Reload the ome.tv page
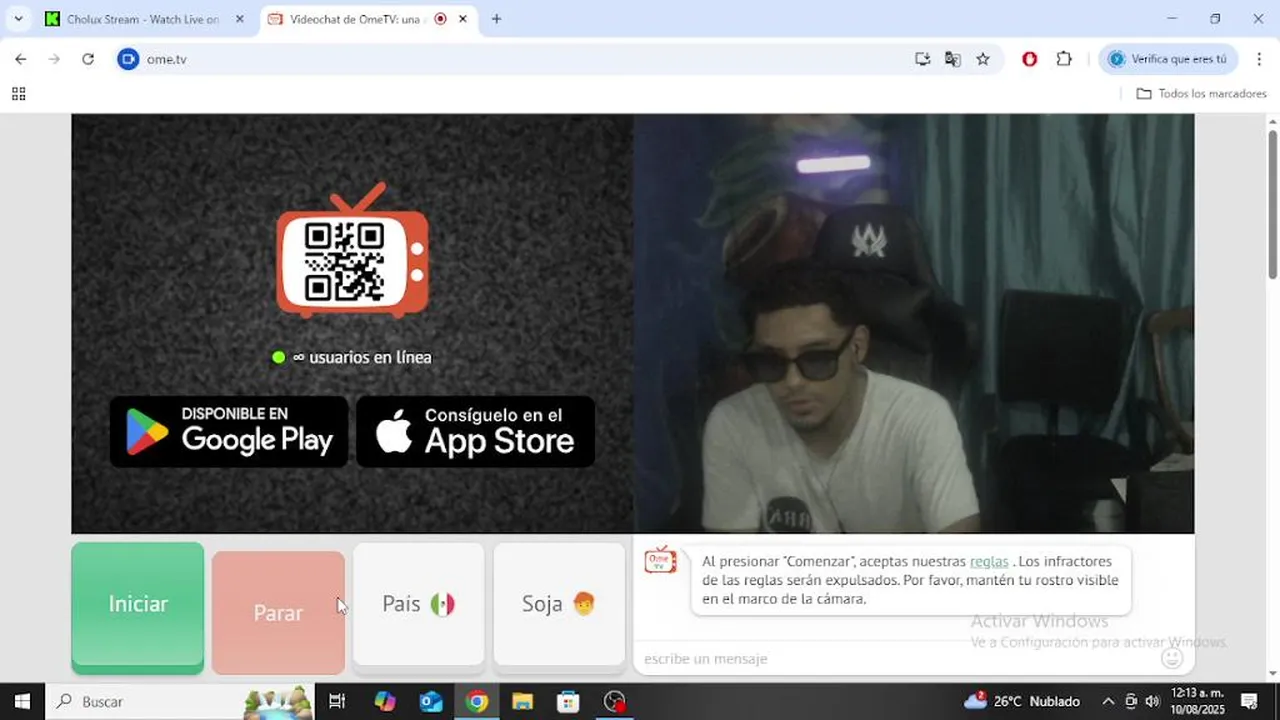 (88, 59)
